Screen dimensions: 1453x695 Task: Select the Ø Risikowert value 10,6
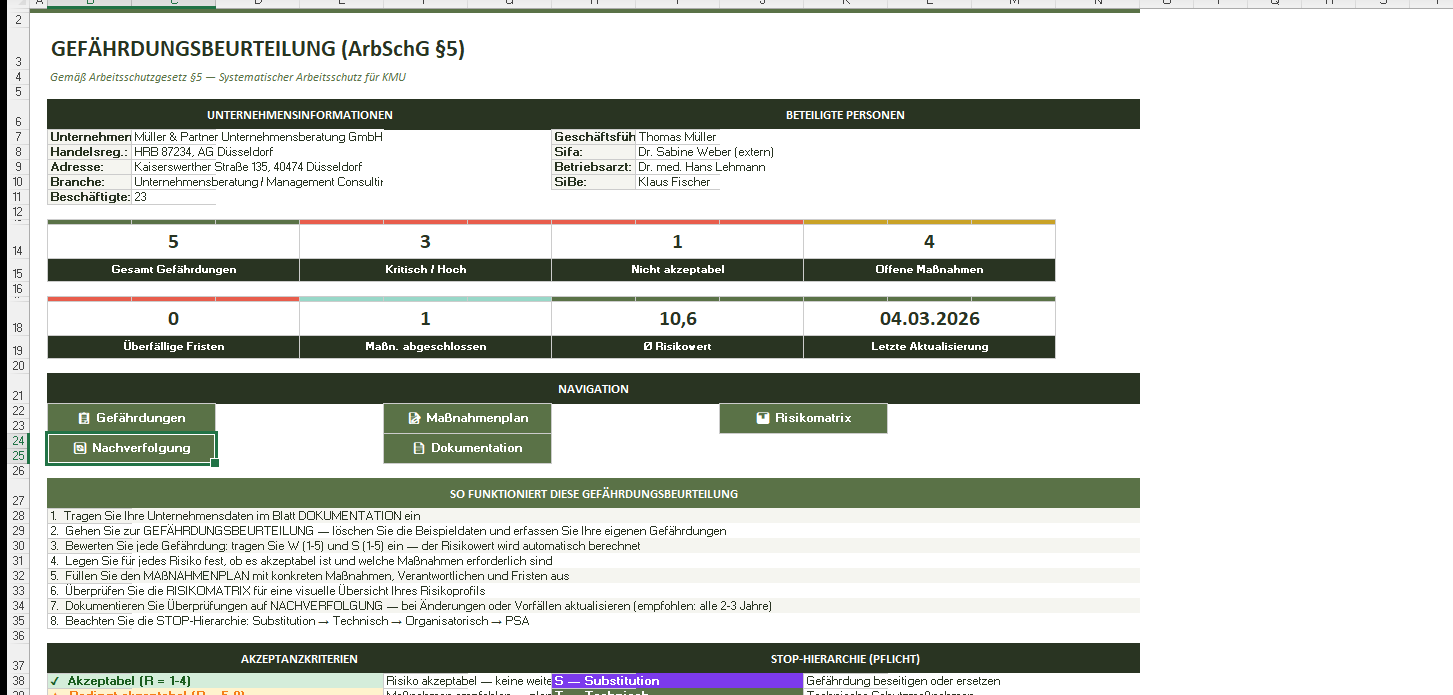click(x=677, y=319)
